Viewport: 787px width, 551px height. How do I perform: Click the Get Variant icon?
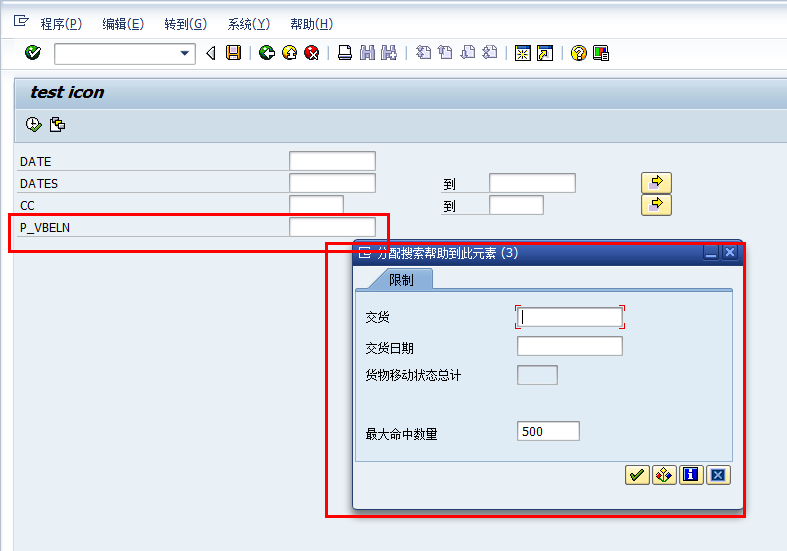[57, 124]
